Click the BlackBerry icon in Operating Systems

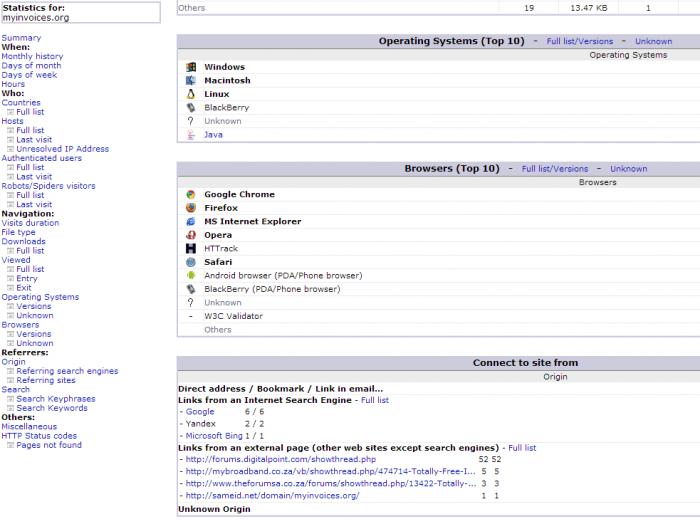tap(191, 108)
